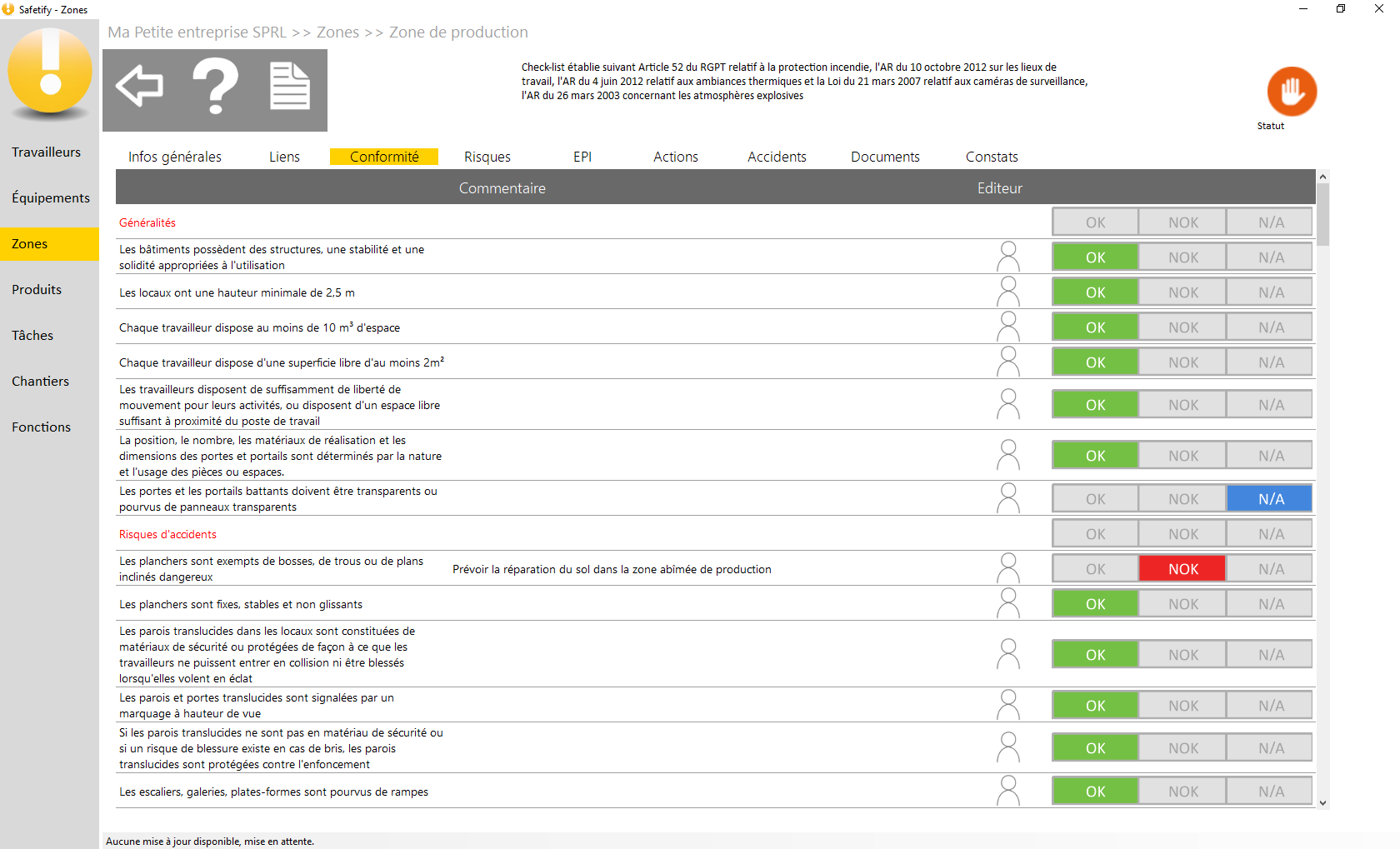Open help with the question mark icon
1400x849 pixels.
click(215, 86)
